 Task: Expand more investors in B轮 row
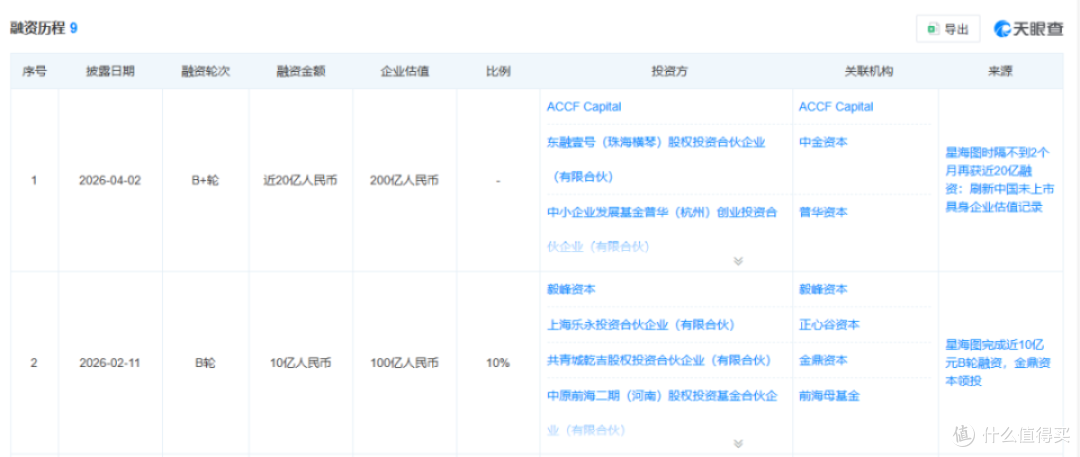pyautogui.click(x=738, y=444)
